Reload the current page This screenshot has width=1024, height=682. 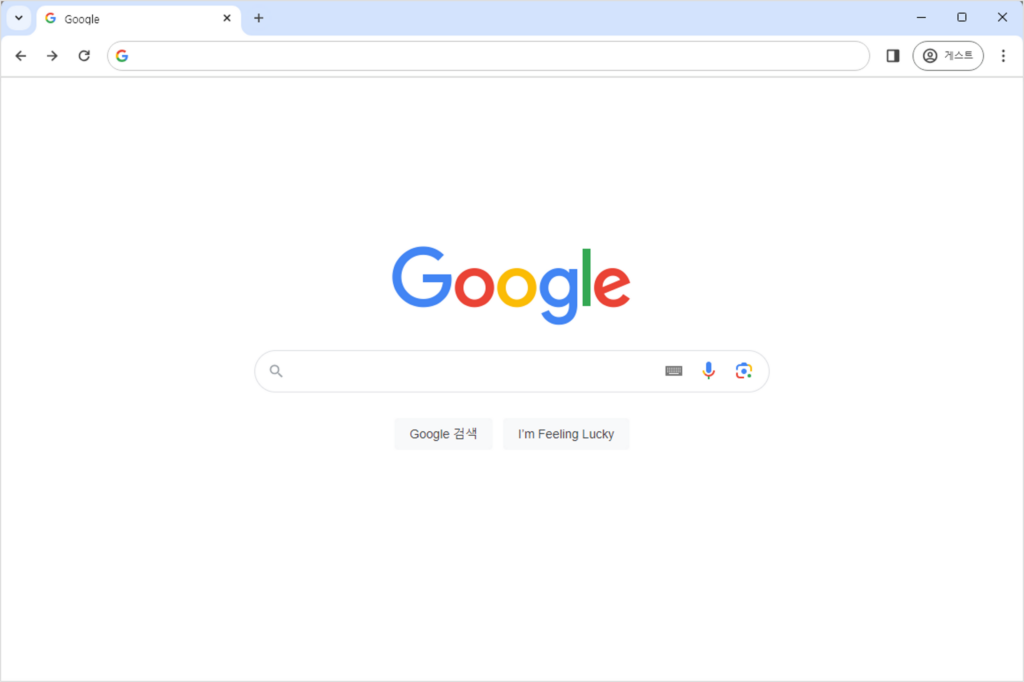pyautogui.click(x=84, y=56)
